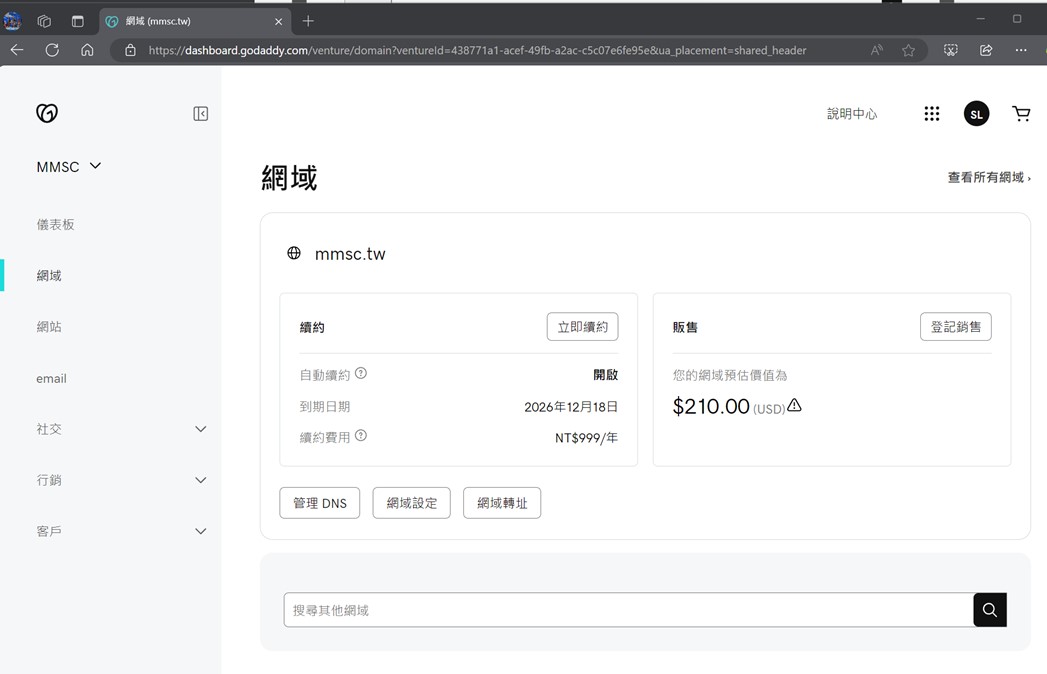Click the browser screenshot icon

coord(950,50)
